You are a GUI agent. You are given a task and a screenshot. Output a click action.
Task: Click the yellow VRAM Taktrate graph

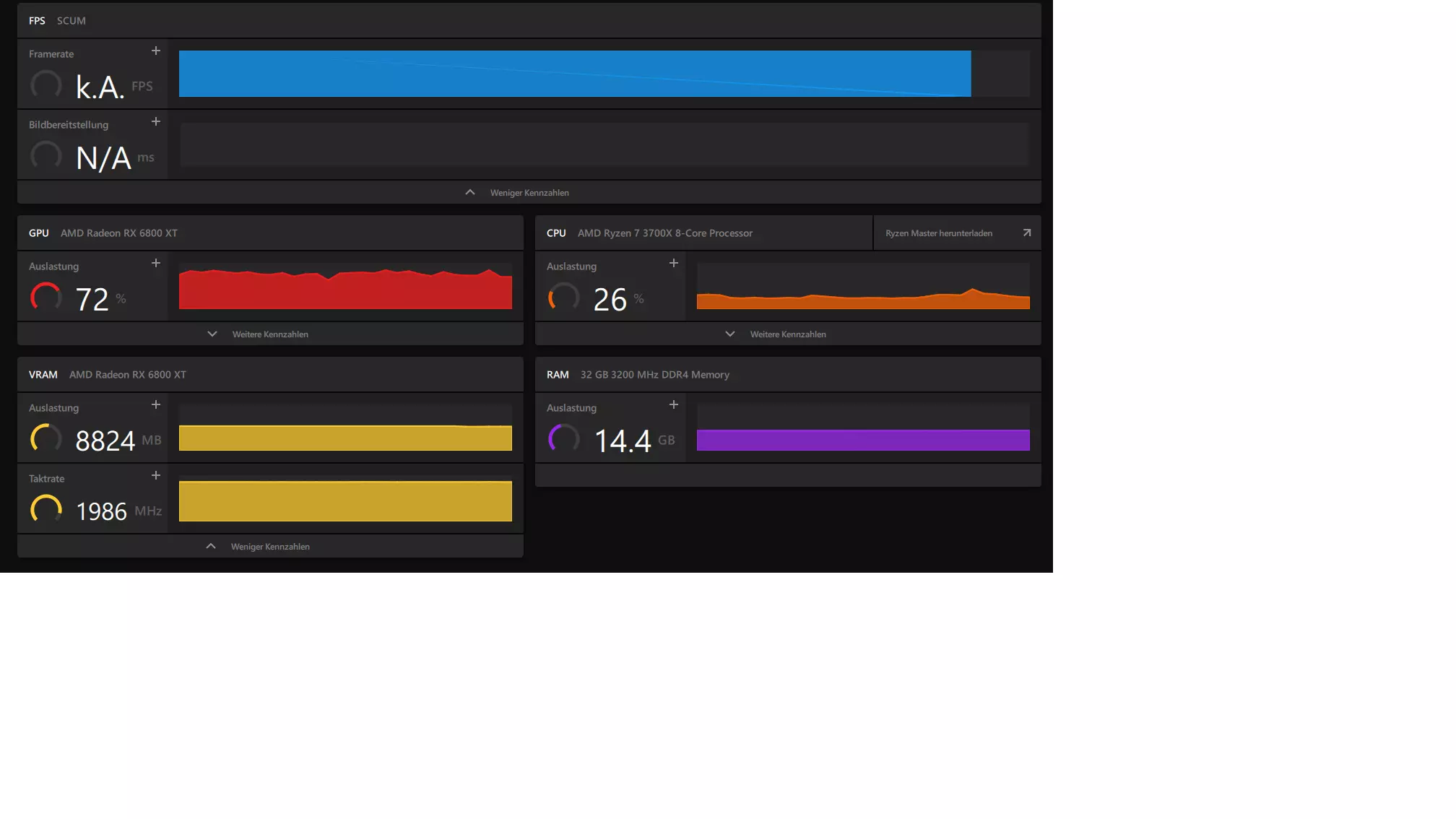click(345, 500)
